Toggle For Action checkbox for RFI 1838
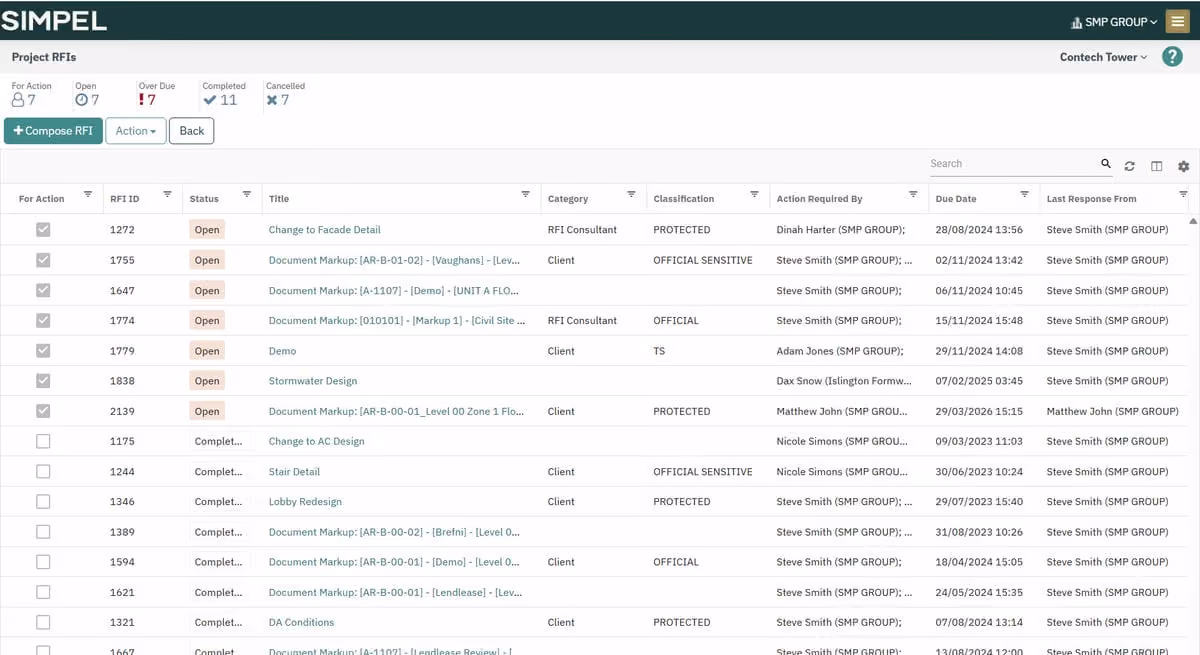 coord(43,381)
